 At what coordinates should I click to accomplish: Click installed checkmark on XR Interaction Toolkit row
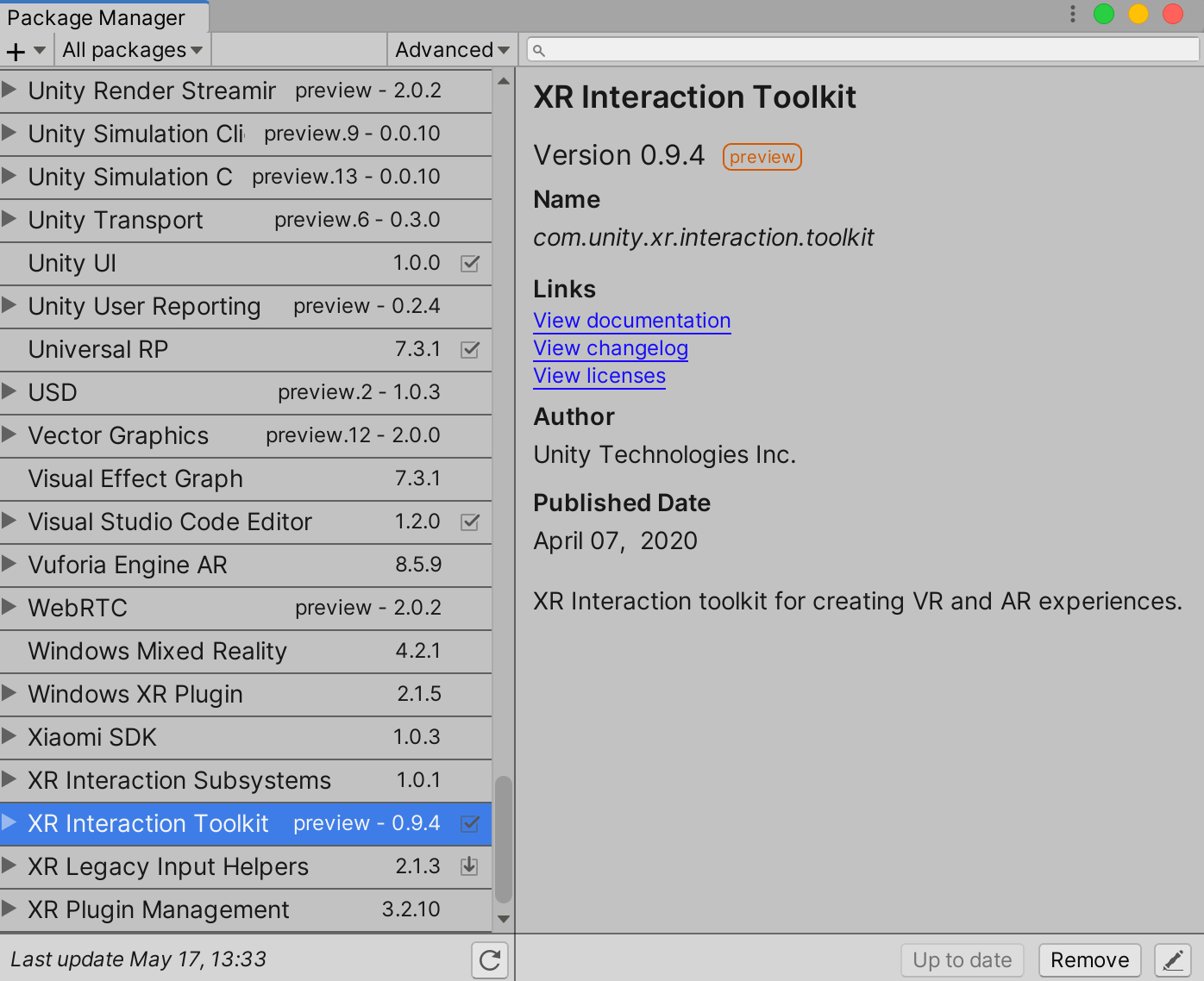coord(470,823)
